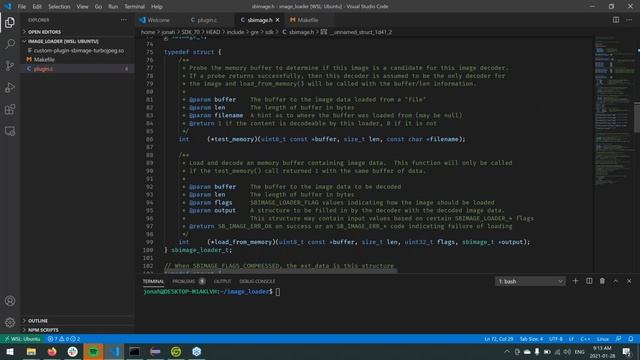Open the View menu

click(x=82, y=7)
